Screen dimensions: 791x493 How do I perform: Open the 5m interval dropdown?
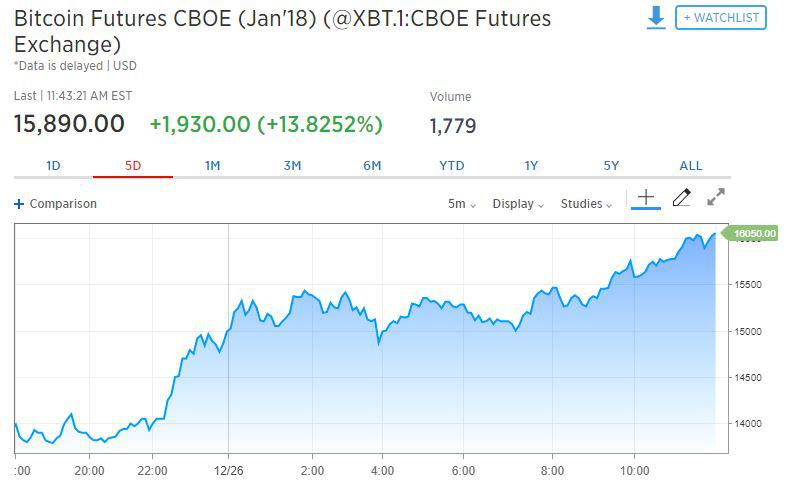(x=462, y=204)
